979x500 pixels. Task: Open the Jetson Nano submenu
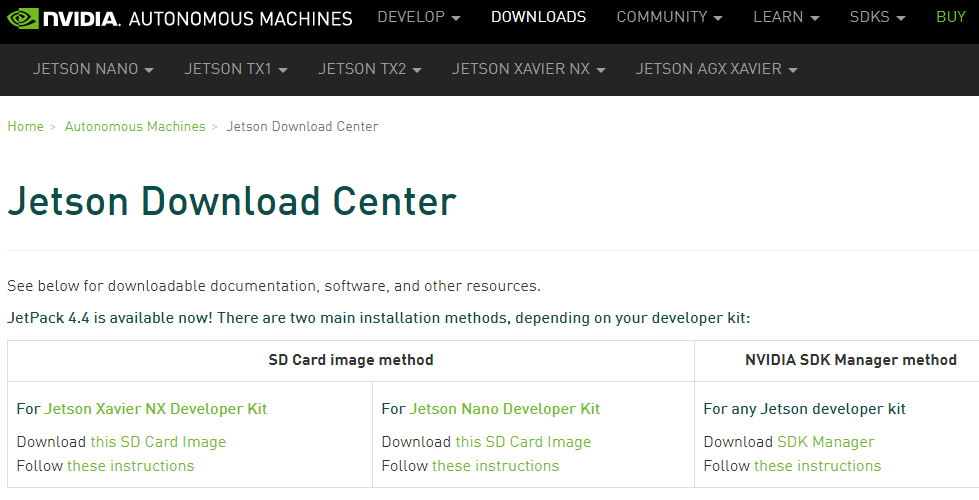(x=93, y=69)
